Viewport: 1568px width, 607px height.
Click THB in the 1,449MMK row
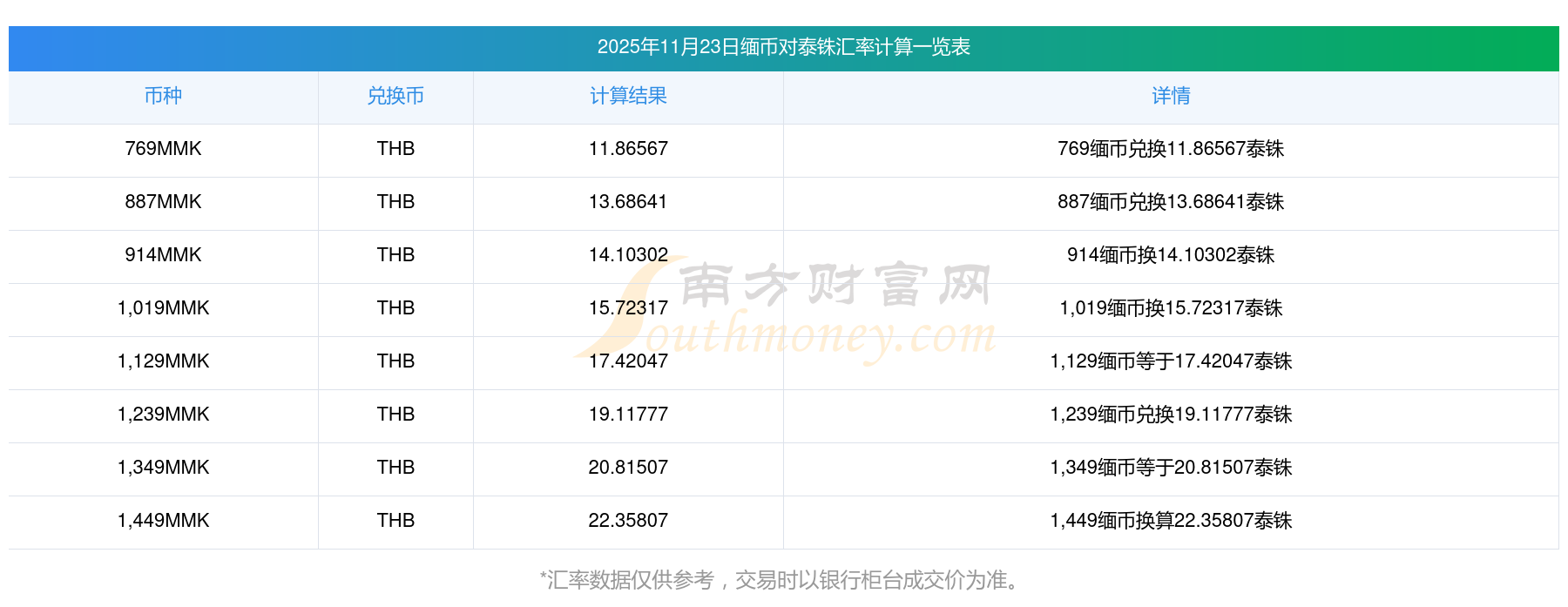tap(395, 521)
